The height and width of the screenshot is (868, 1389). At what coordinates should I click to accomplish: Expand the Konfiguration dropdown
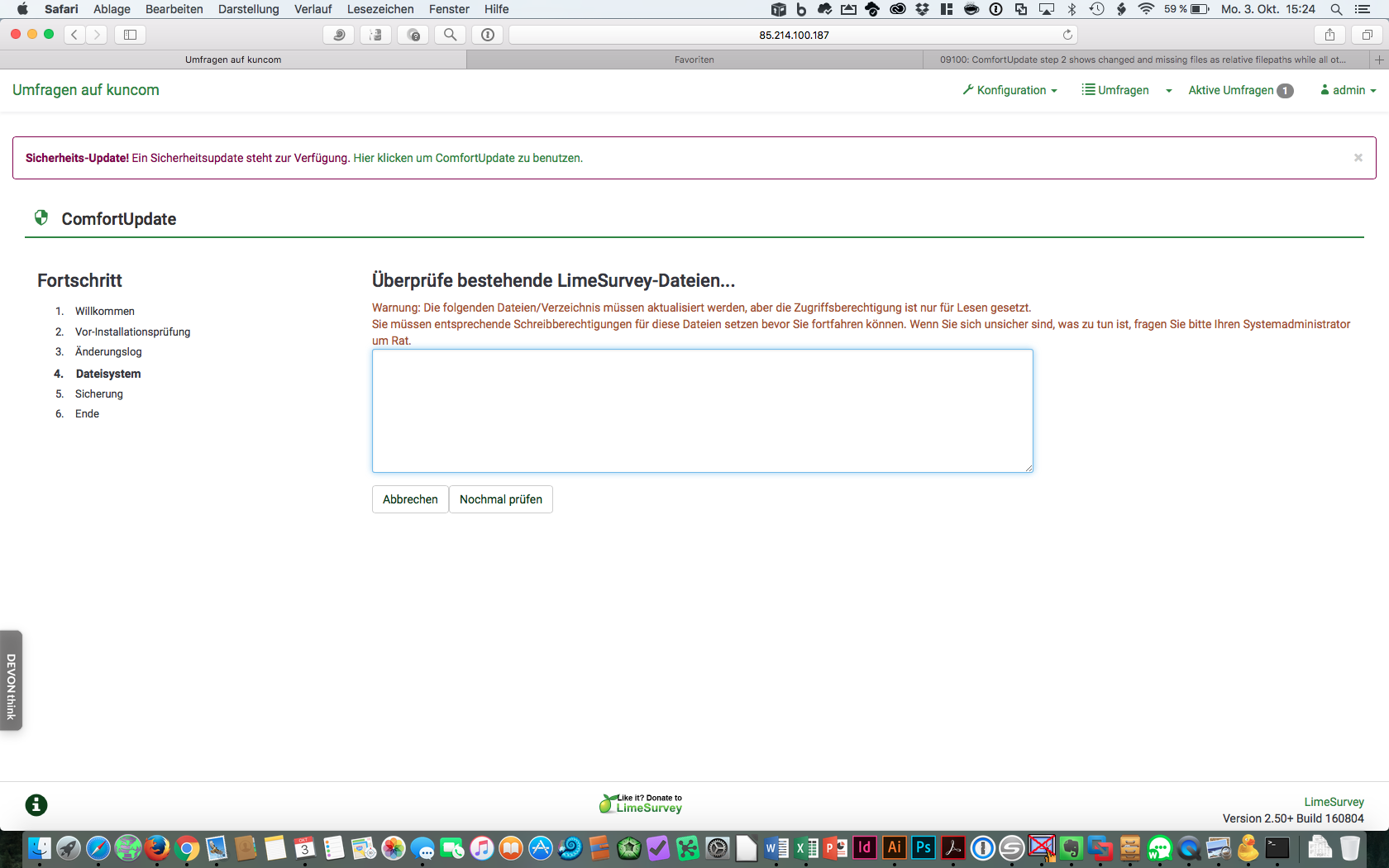pyautogui.click(x=1010, y=90)
